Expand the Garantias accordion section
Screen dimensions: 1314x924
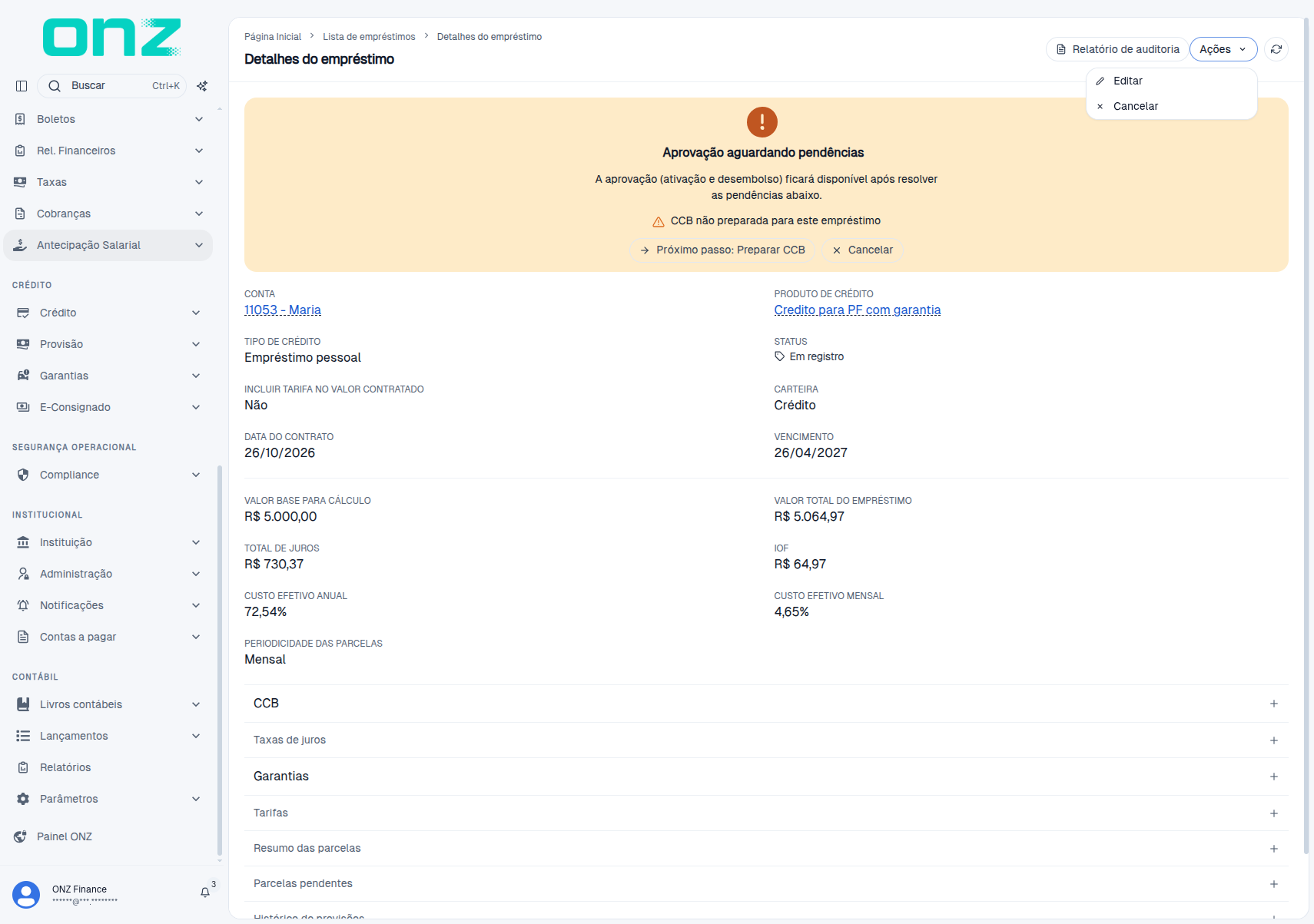click(766, 777)
